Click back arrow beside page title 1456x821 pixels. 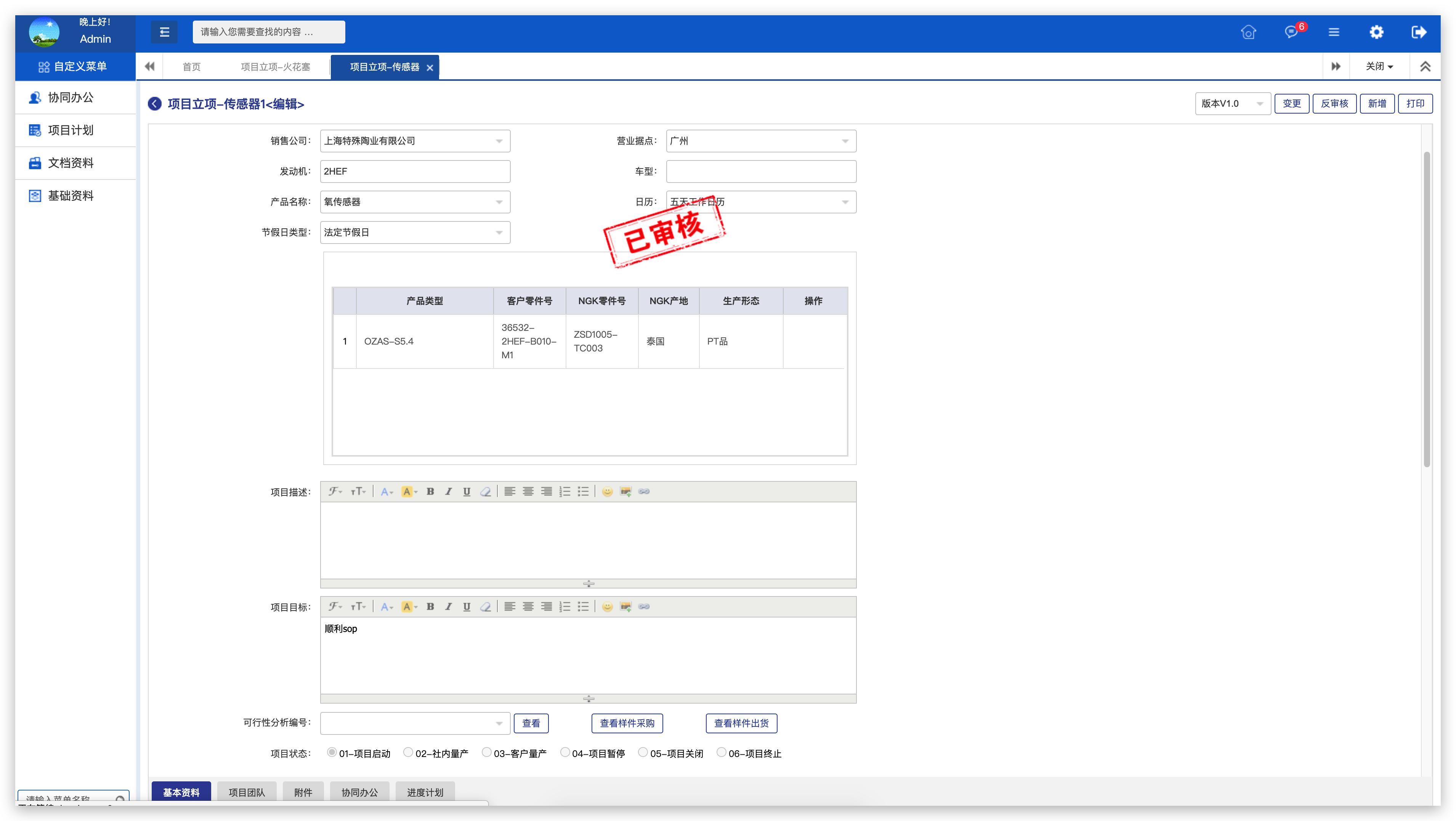(154, 104)
